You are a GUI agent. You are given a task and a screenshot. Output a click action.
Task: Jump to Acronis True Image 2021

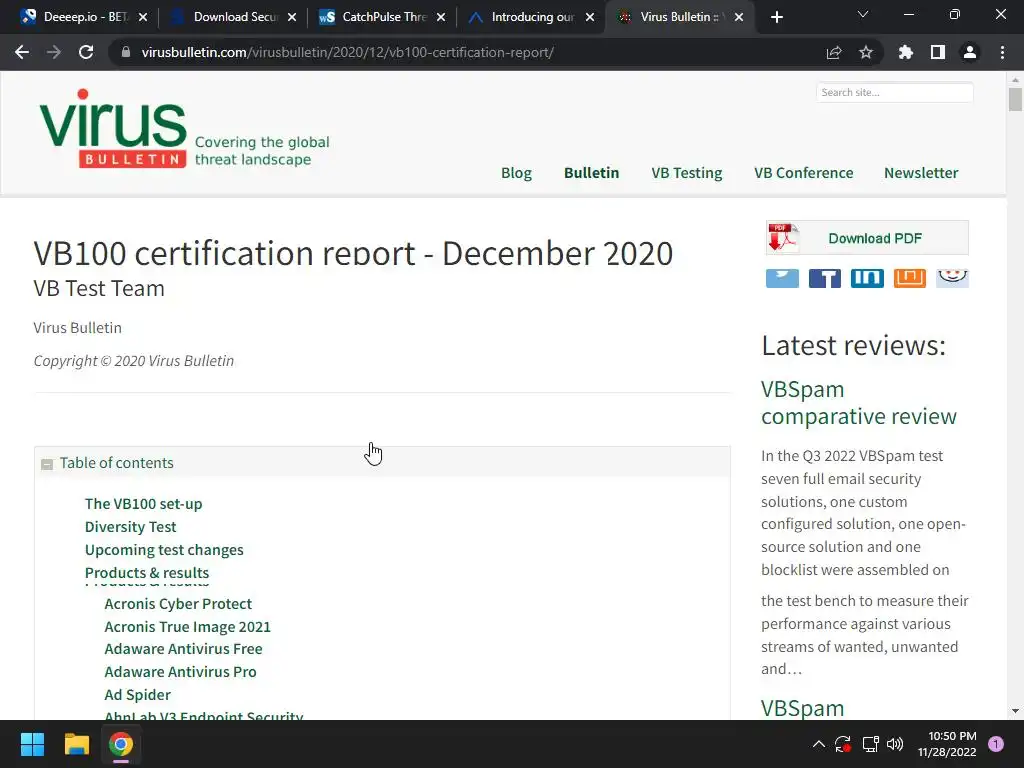187,627
